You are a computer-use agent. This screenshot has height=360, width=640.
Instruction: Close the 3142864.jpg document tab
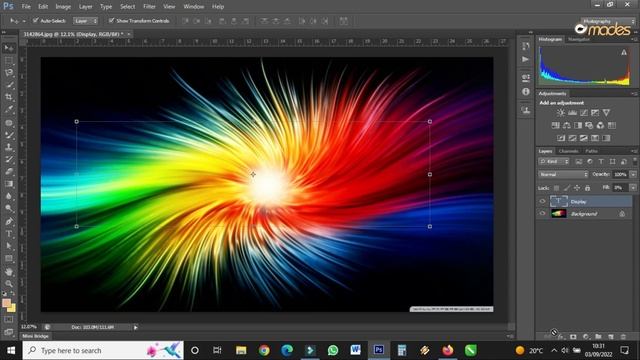(128, 34)
